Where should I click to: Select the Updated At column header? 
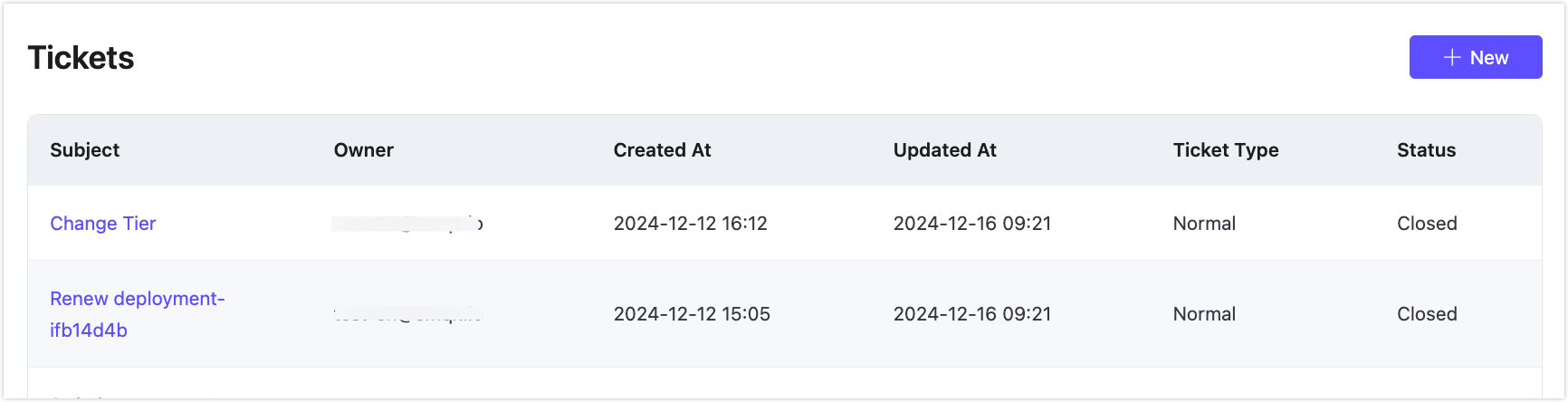point(945,150)
